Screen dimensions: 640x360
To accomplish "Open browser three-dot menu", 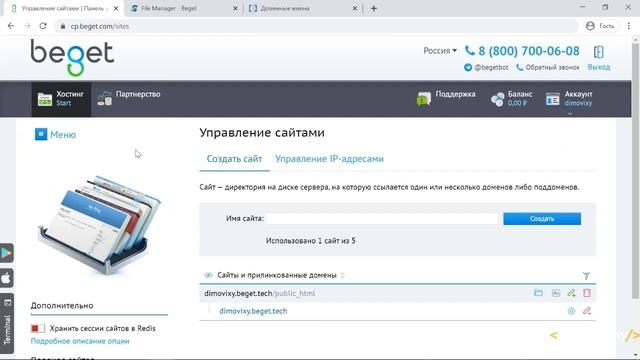I will (629, 26).
